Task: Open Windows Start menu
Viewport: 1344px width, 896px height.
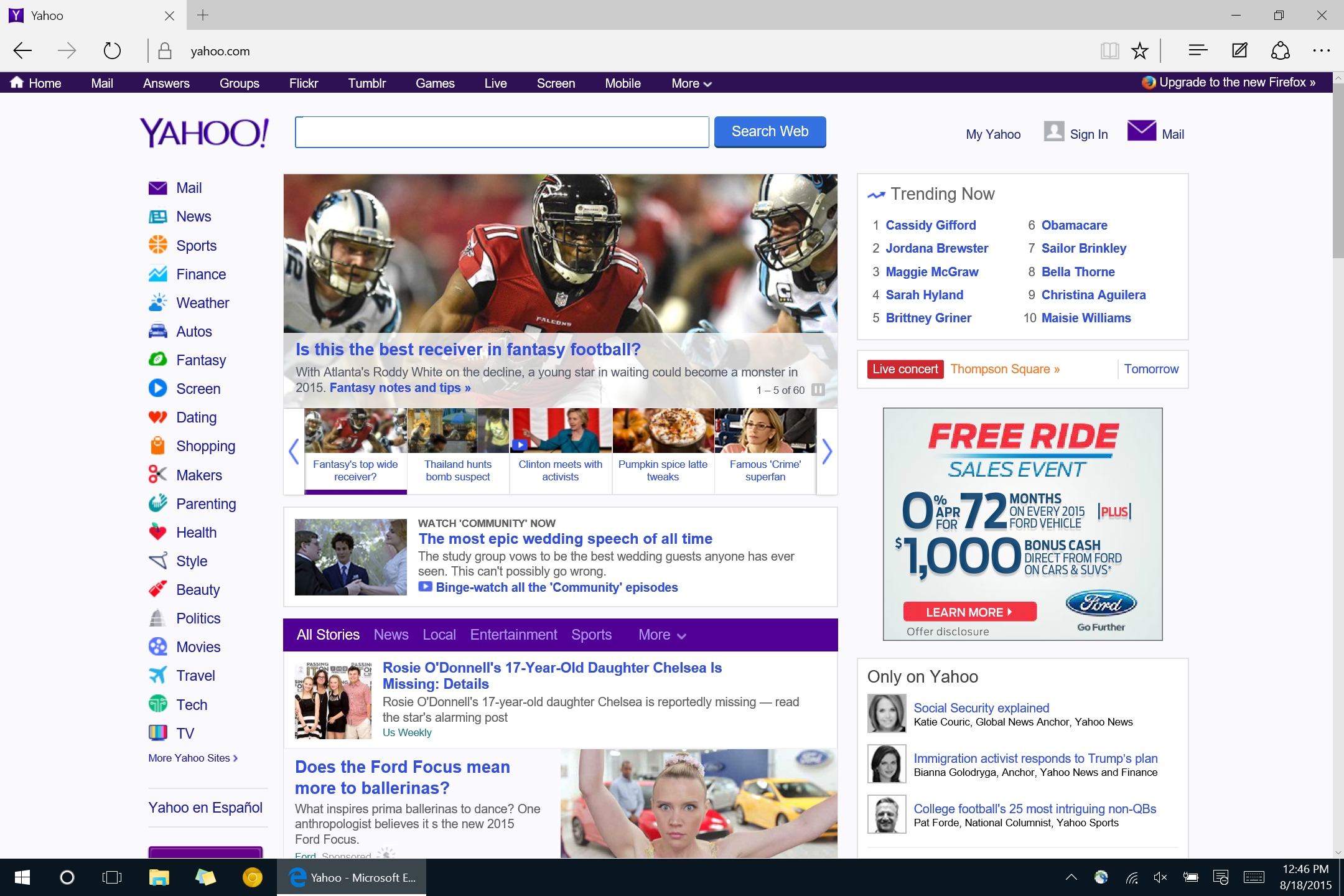Action: [x=22, y=877]
